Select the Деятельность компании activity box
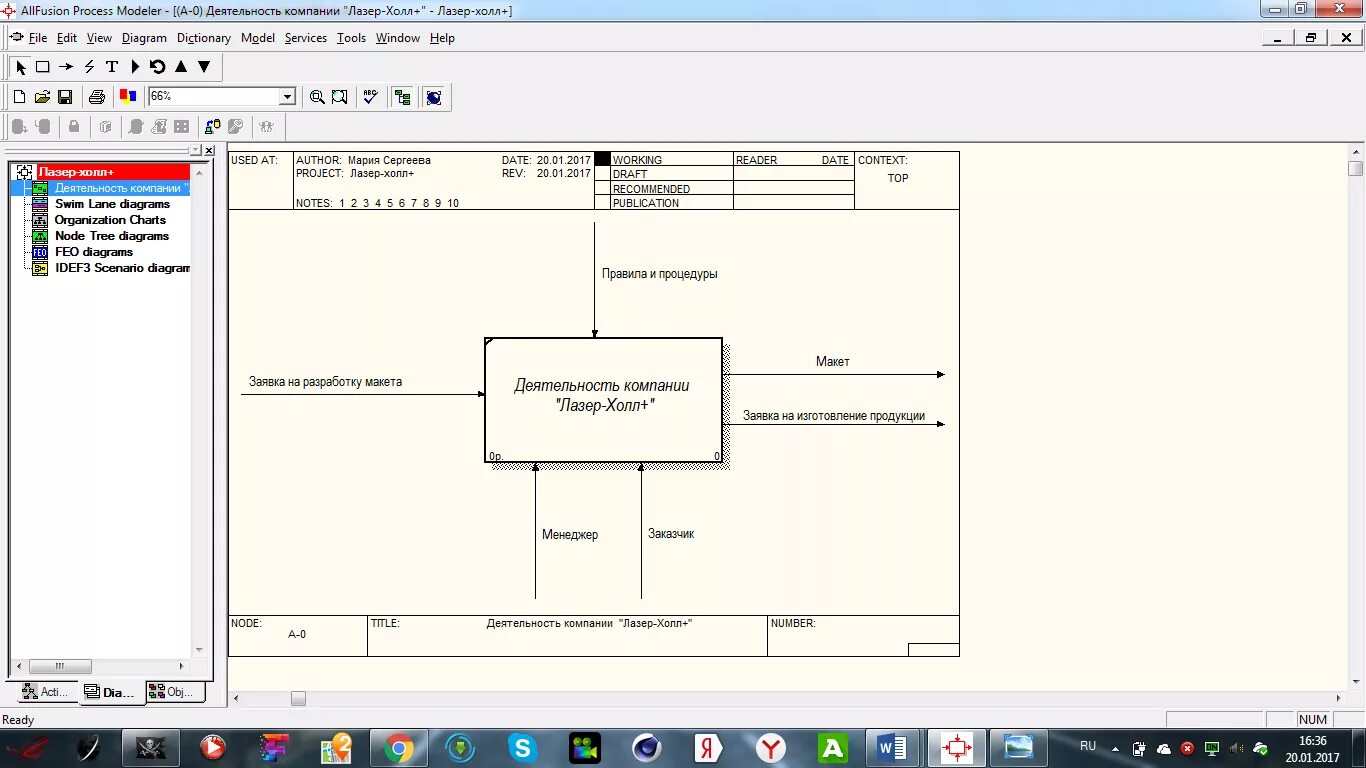 (603, 400)
